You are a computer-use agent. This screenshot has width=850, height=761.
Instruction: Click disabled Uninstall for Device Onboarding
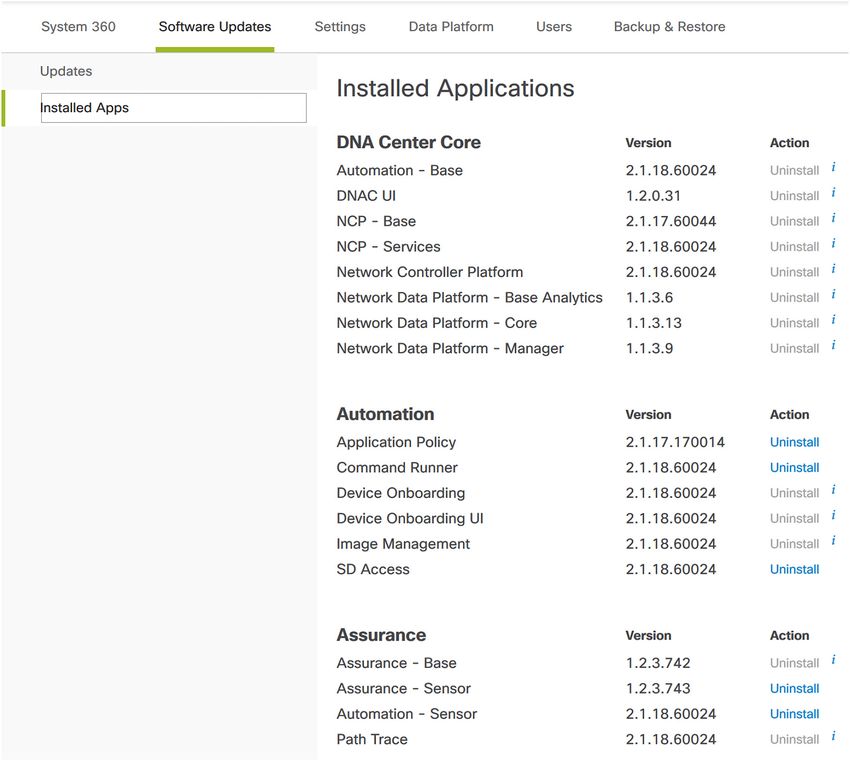pyautogui.click(x=794, y=493)
